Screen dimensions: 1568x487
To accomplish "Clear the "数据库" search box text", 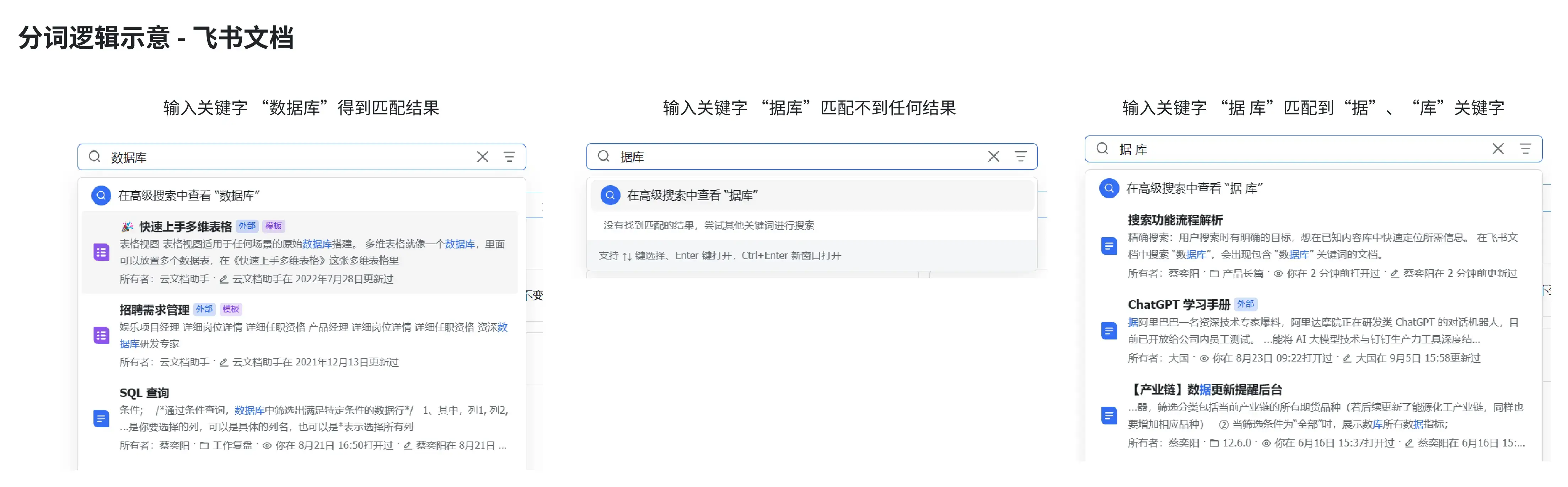I will click(483, 157).
